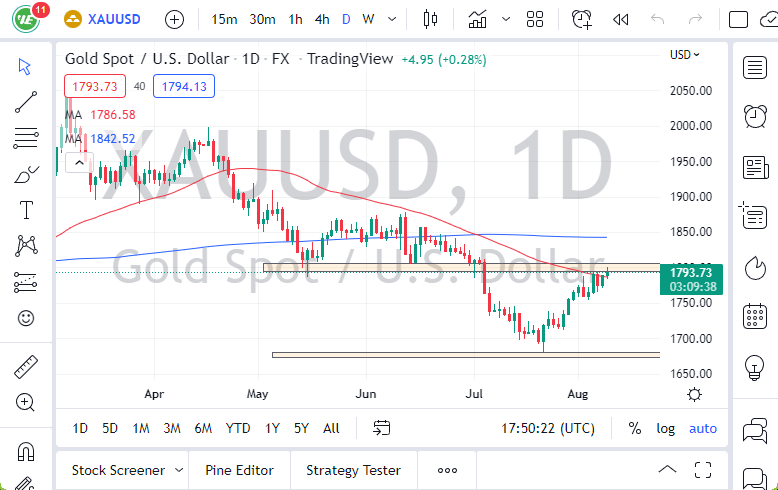778x490 pixels.
Task: Open the Fibonacci retracement tool
Action: 26,137
